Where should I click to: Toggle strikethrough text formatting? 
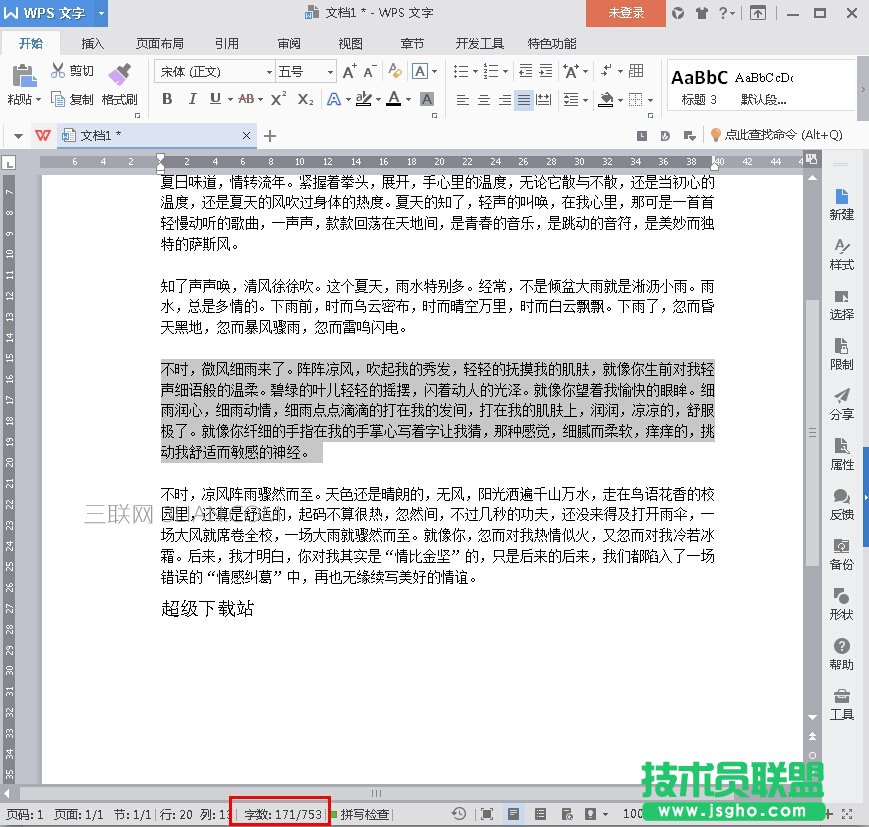click(x=246, y=99)
